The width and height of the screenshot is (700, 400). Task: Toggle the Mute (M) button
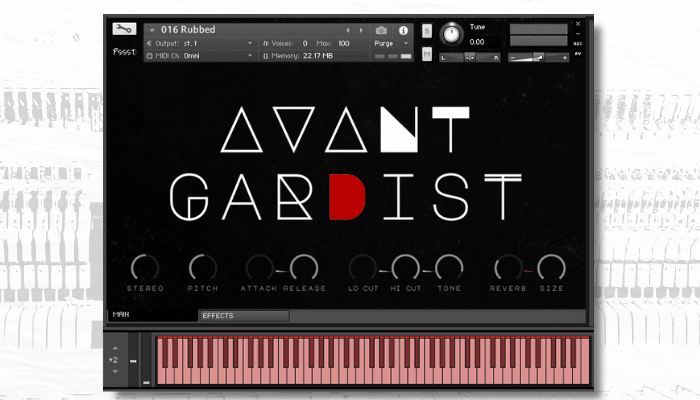pyautogui.click(x=427, y=53)
